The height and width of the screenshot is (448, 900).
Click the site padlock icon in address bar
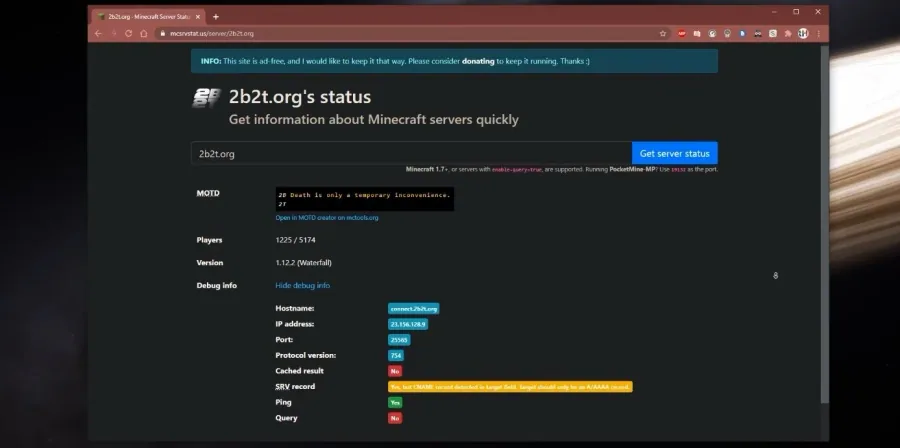[x=163, y=33]
